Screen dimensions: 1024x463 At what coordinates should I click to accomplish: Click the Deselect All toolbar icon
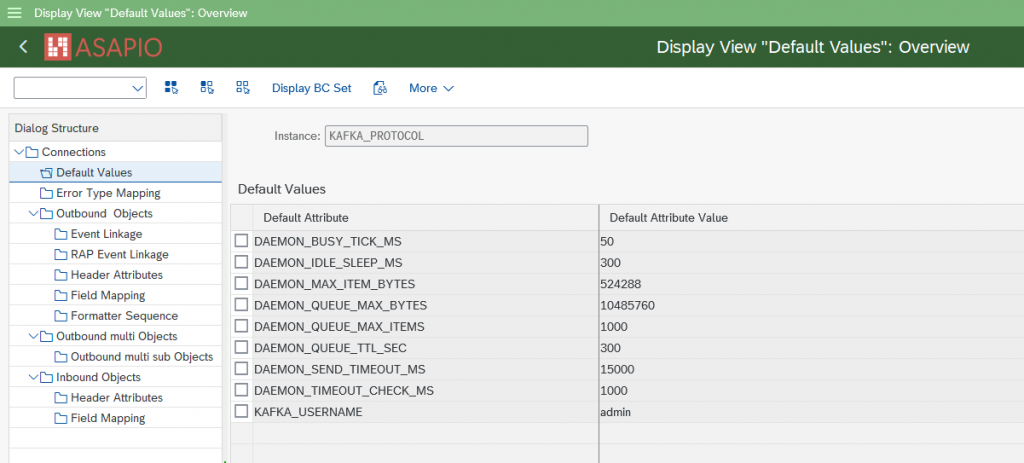242,88
